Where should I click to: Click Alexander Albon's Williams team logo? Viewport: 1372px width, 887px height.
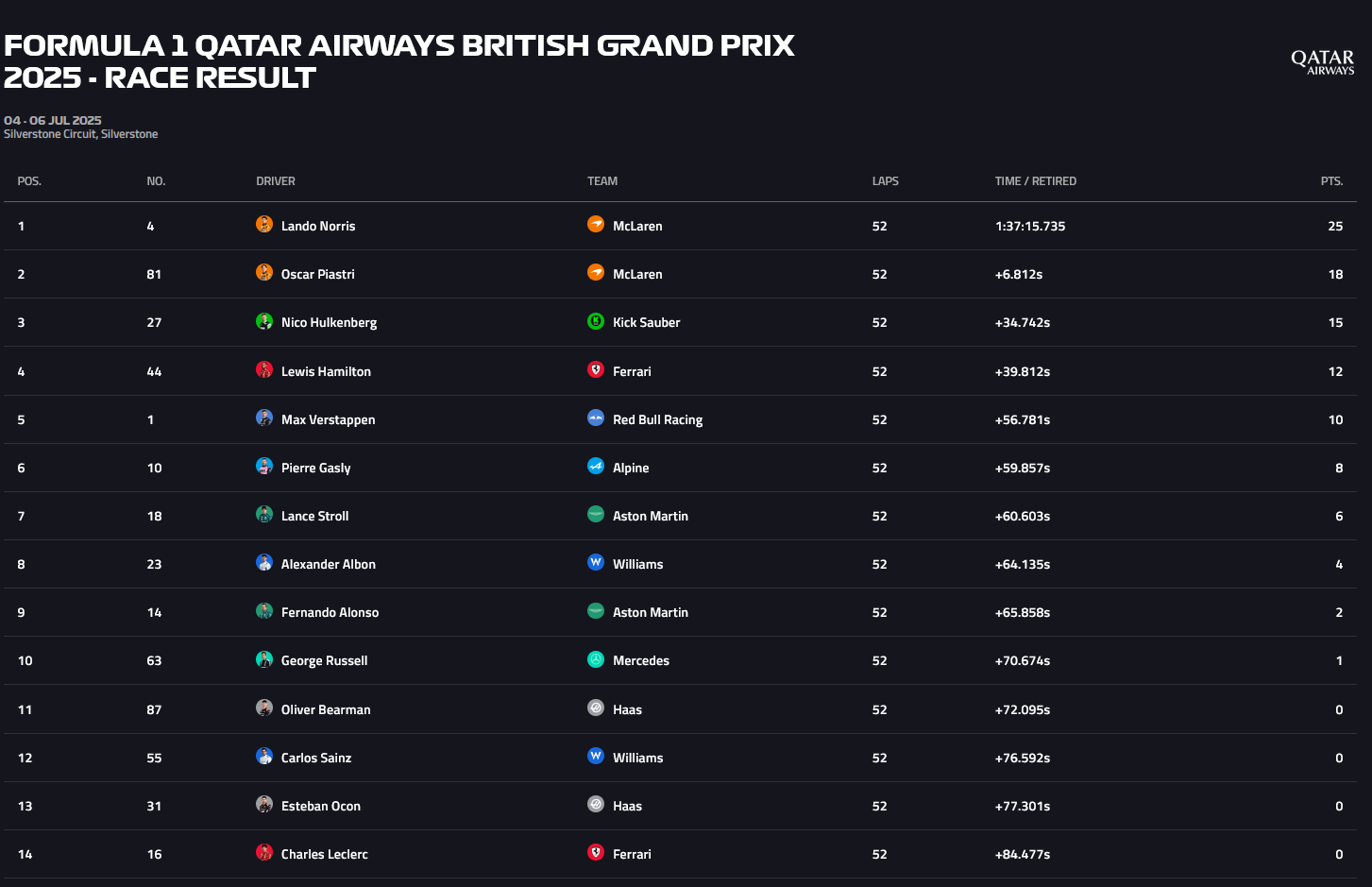point(596,562)
